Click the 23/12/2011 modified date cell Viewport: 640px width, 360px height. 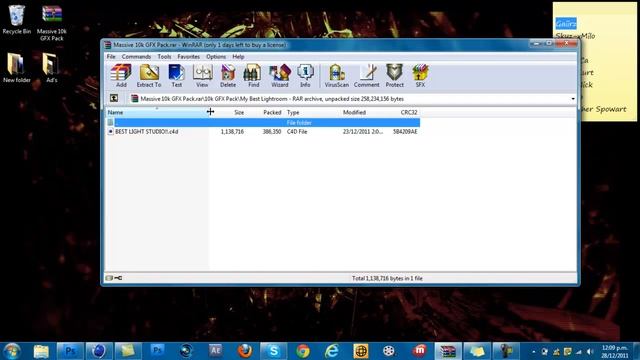tap(363, 132)
